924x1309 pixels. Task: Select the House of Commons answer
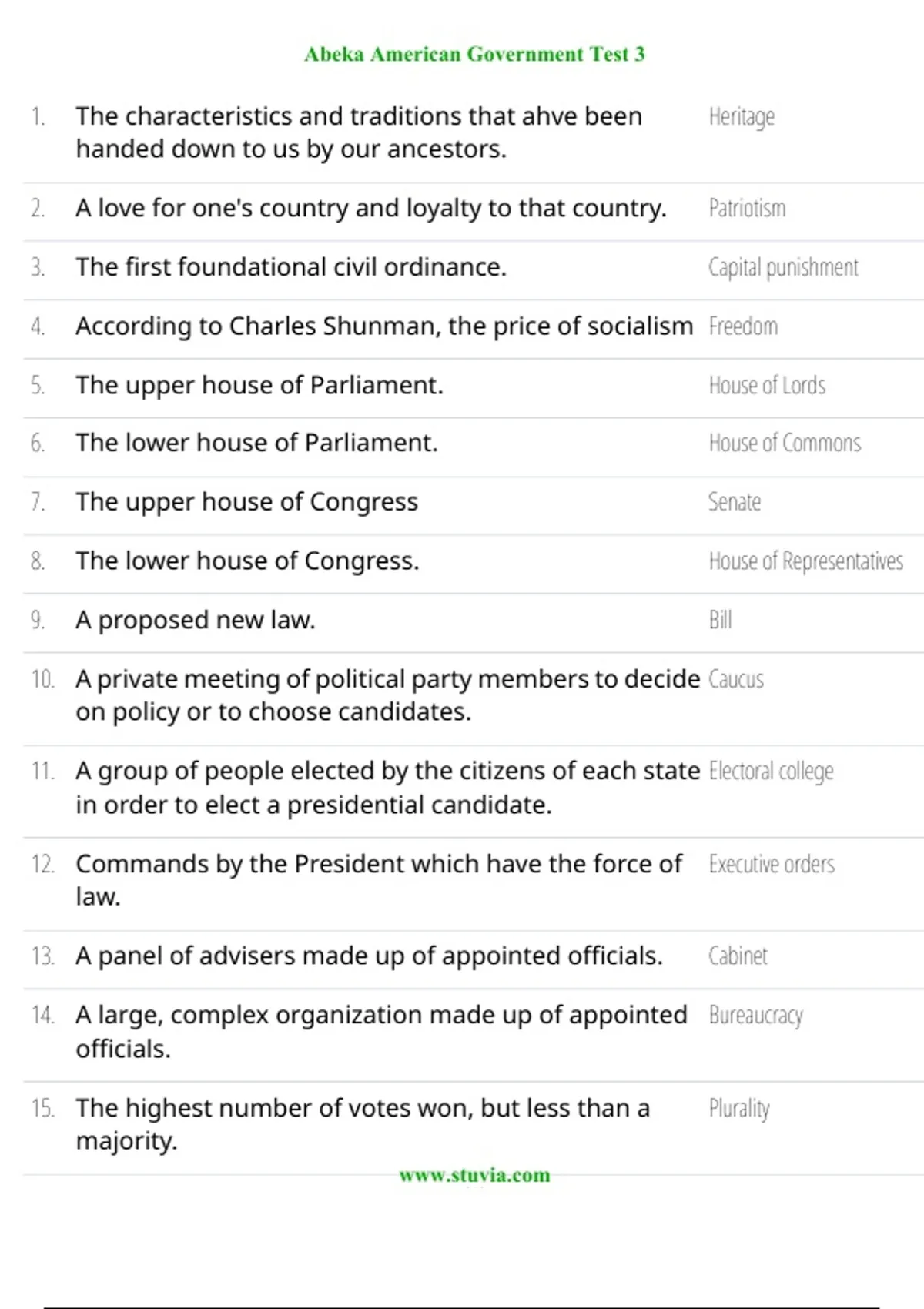785,443
